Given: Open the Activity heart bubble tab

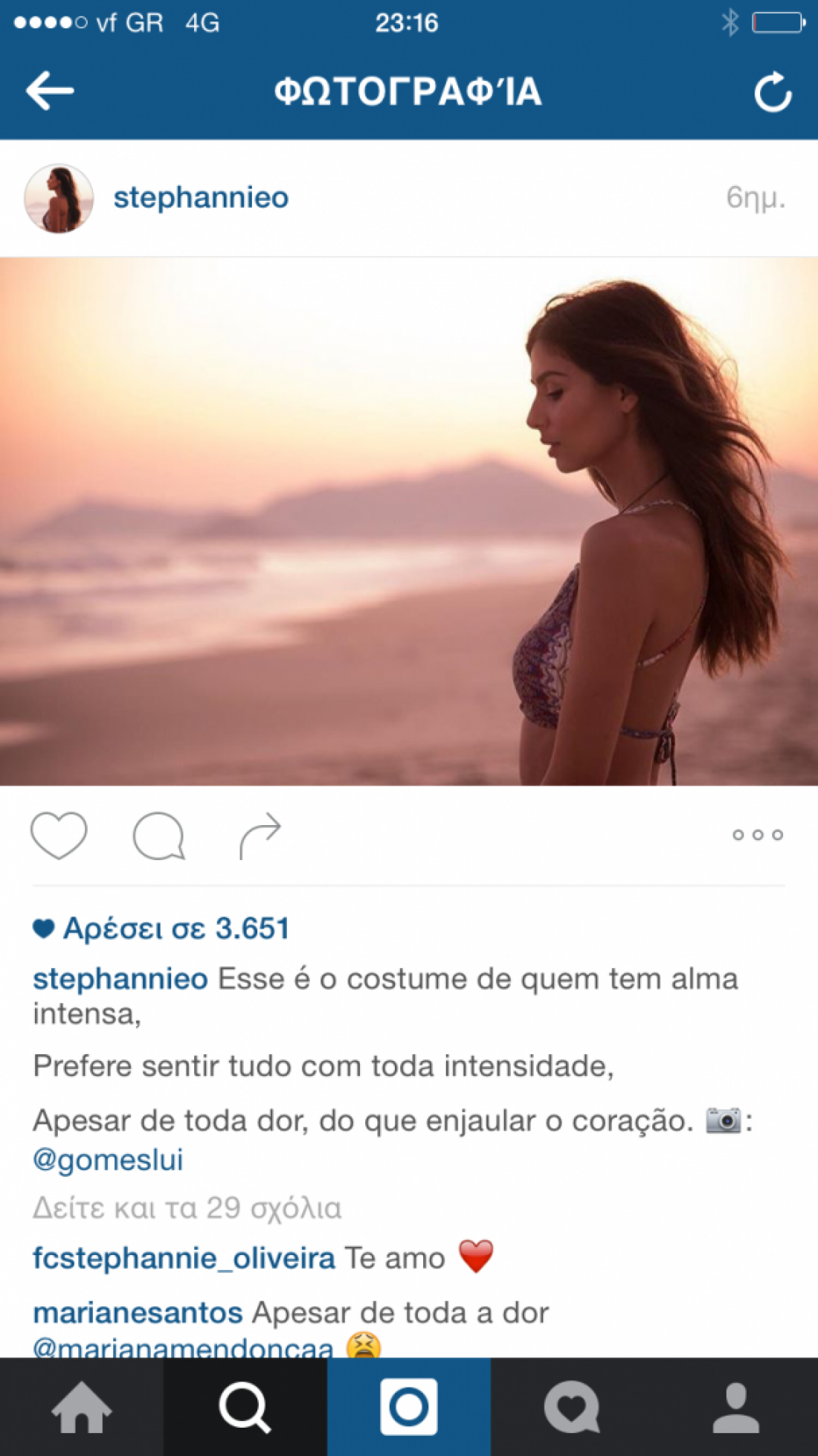Looking at the screenshot, I should [x=573, y=1407].
